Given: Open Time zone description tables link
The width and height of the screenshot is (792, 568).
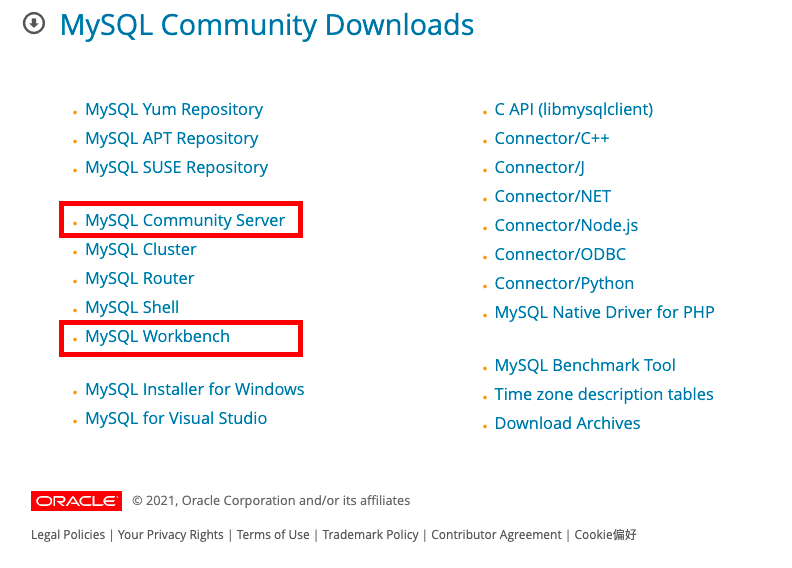Looking at the screenshot, I should (x=604, y=394).
